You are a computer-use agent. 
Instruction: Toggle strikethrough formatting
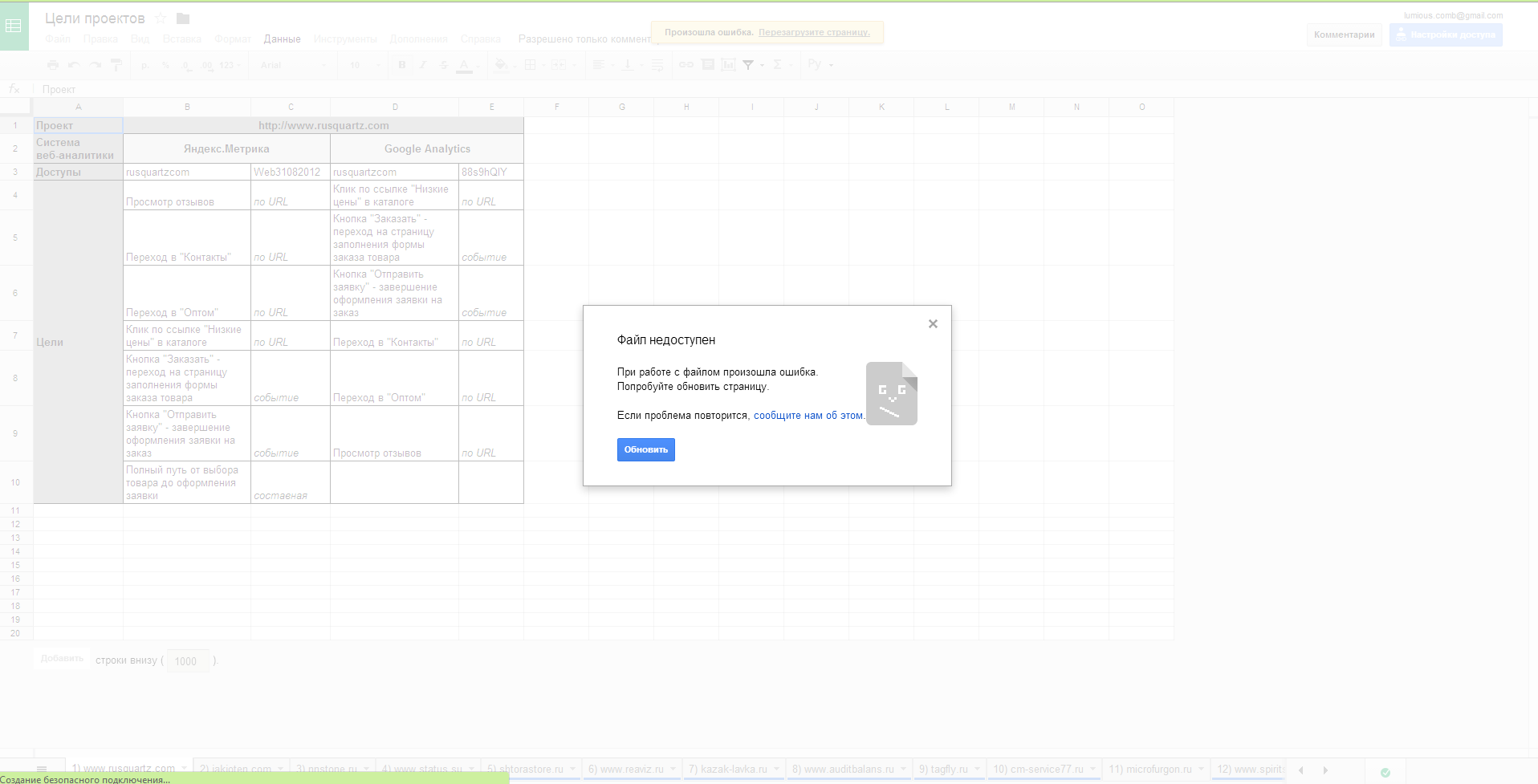444,65
